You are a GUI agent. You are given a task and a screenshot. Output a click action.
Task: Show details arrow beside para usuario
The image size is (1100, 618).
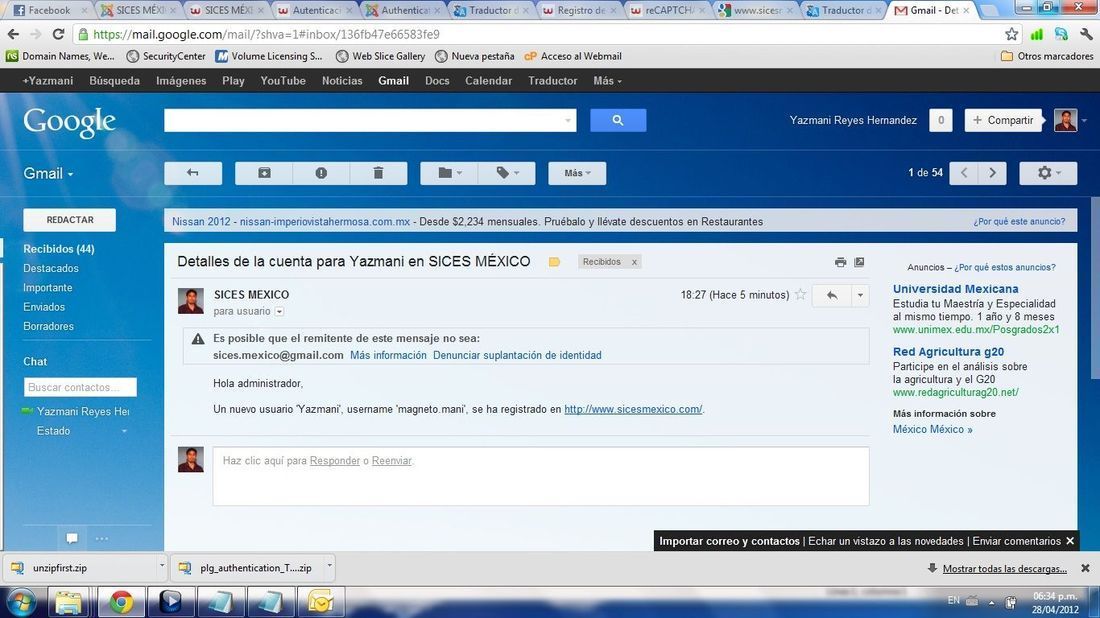pyautogui.click(x=279, y=311)
